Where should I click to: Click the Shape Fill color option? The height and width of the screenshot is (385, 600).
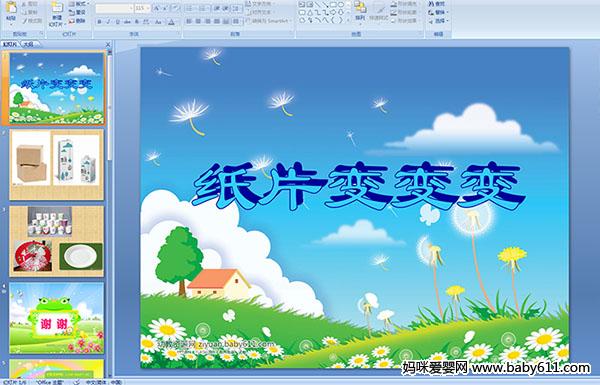pos(405,3)
